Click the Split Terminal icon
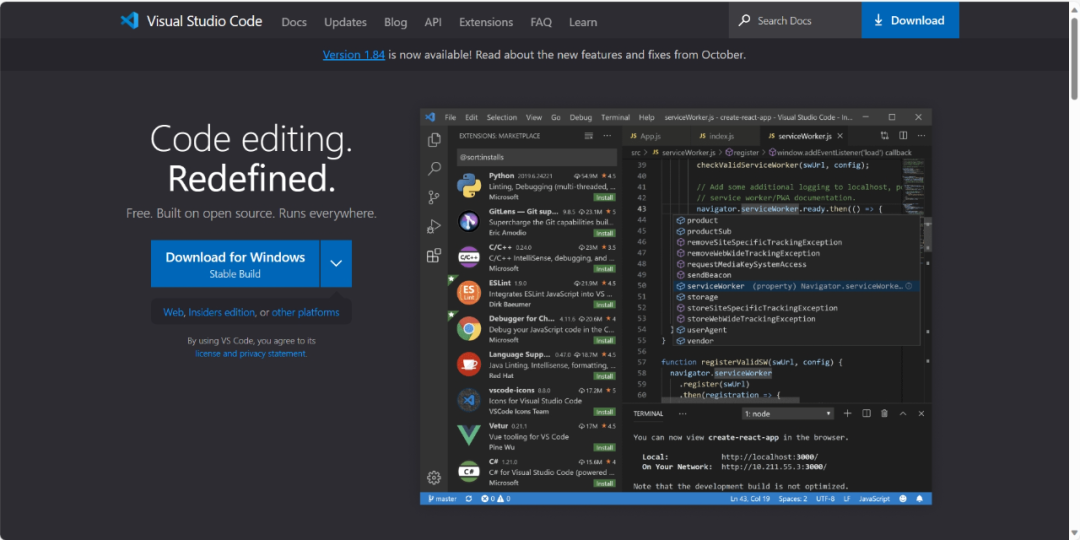 coord(866,413)
